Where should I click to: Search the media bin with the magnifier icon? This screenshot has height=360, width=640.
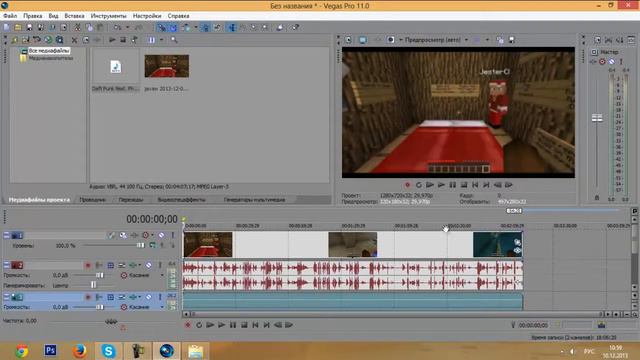174,40
